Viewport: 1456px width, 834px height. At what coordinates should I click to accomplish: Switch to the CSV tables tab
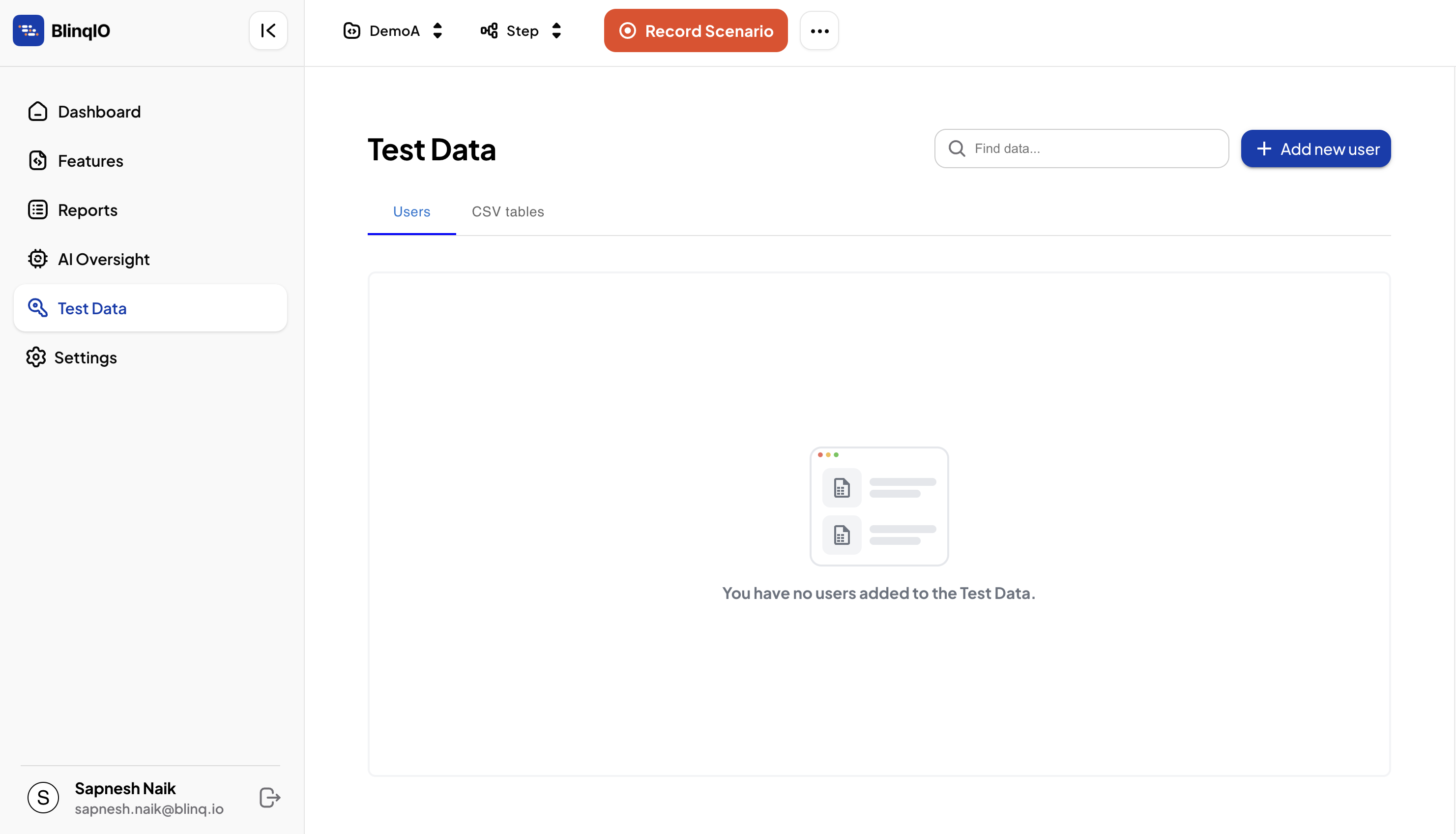[508, 212]
